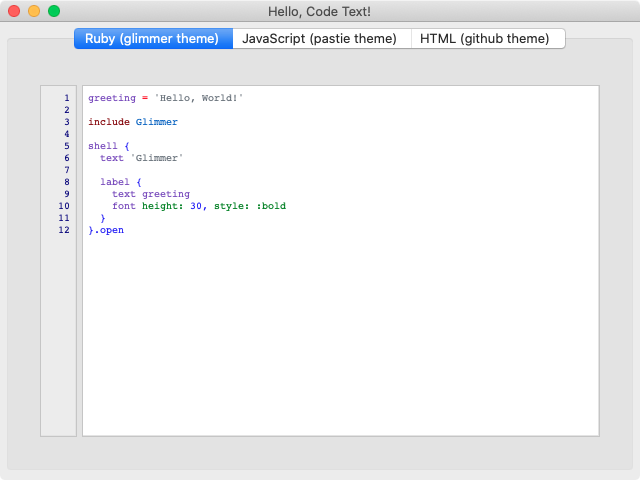Click line number 8 in the gutter
The height and width of the screenshot is (480, 640).
(67, 182)
